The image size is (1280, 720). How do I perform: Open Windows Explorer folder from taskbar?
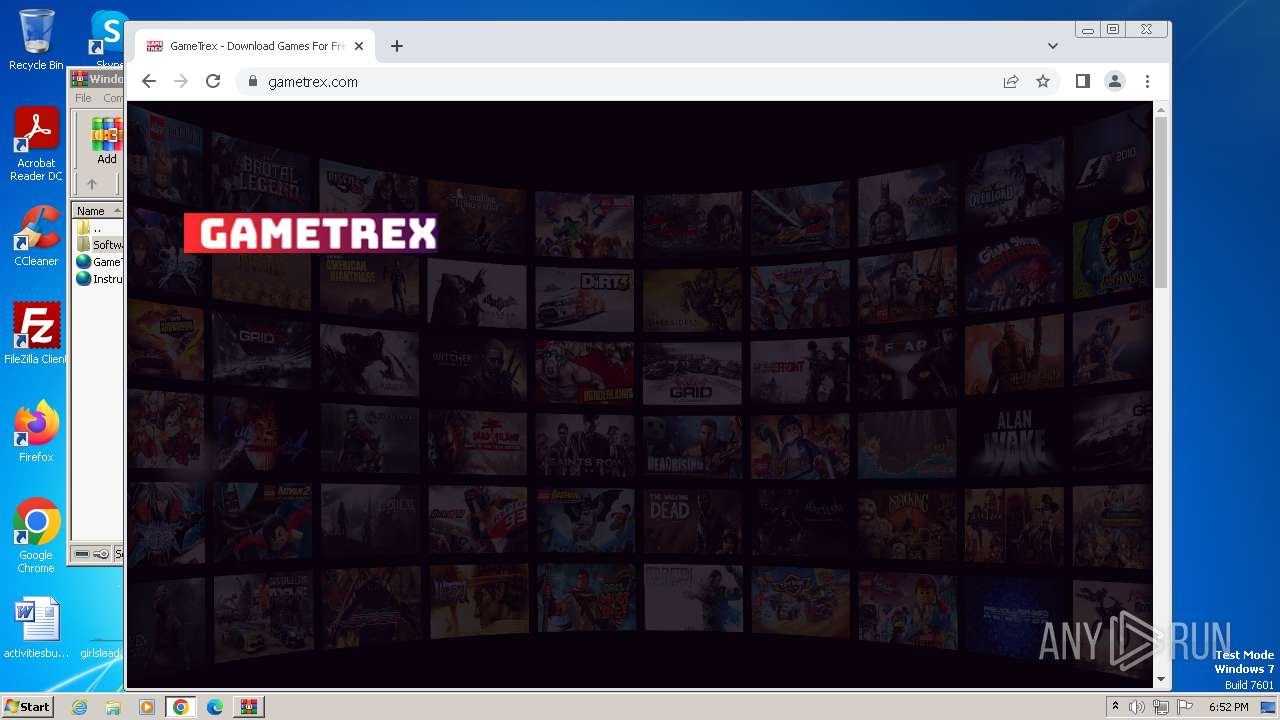tap(113, 707)
